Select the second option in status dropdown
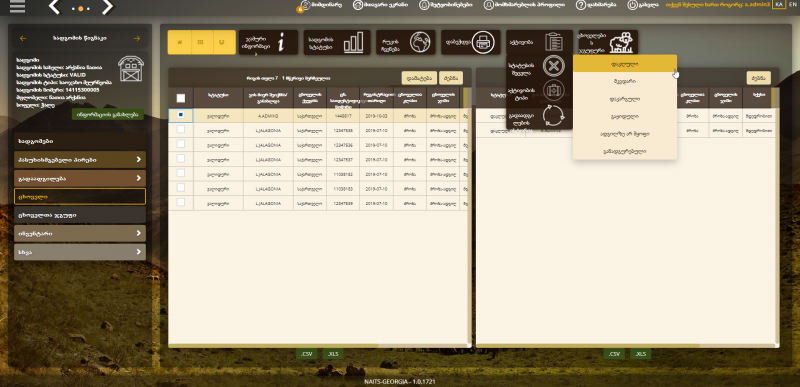Image resolution: width=800 pixels, height=387 pixels. pyautogui.click(x=624, y=81)
